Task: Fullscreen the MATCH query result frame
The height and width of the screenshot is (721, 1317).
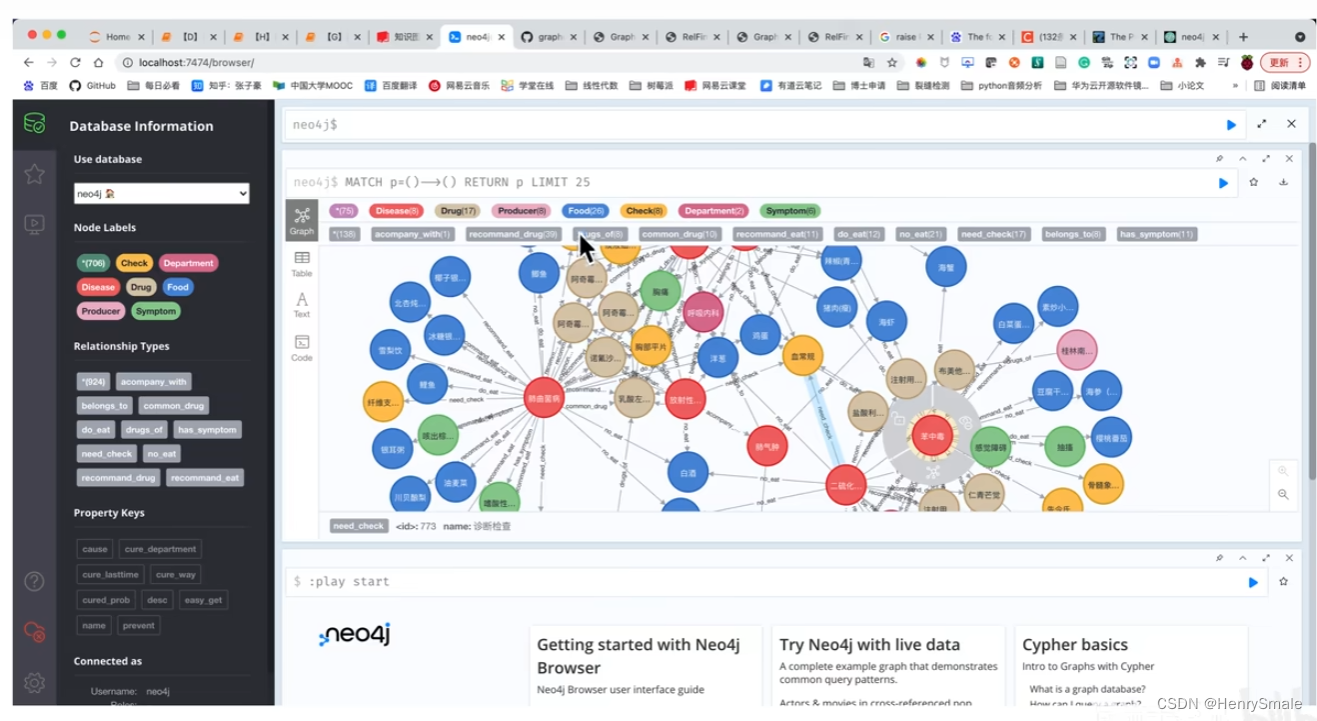Action: pyautogui.click(x=1266, y=159)
